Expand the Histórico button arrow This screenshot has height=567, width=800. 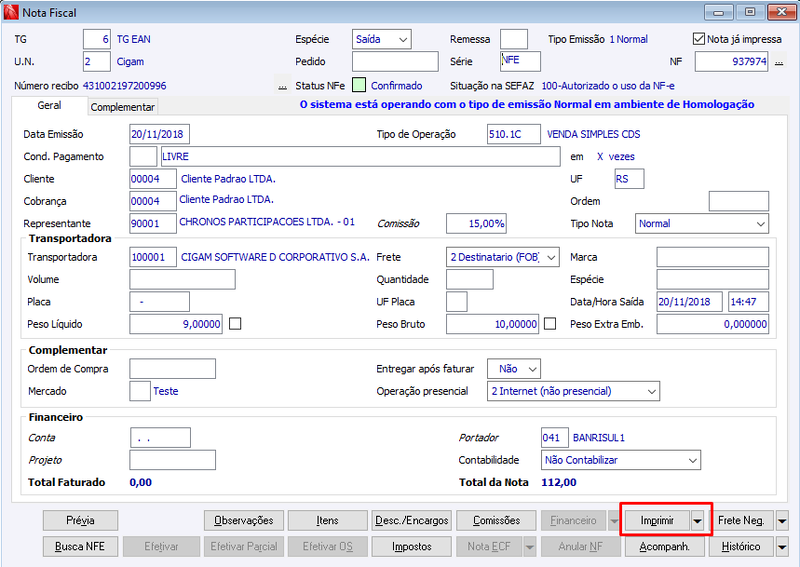point(782,547)
